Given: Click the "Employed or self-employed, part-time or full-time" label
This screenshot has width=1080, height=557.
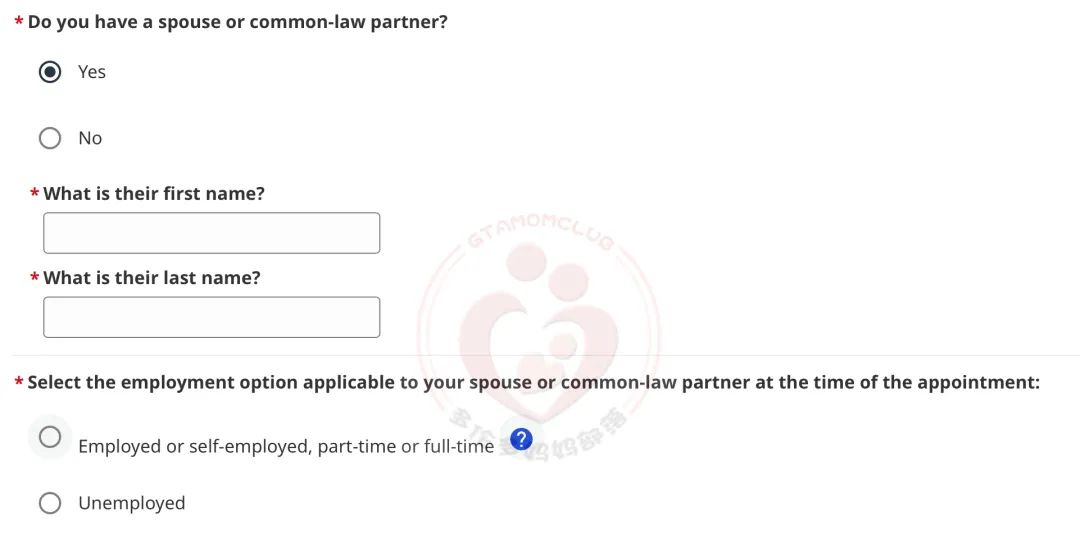Looking at the screenshot, I should tap(286, 447).
